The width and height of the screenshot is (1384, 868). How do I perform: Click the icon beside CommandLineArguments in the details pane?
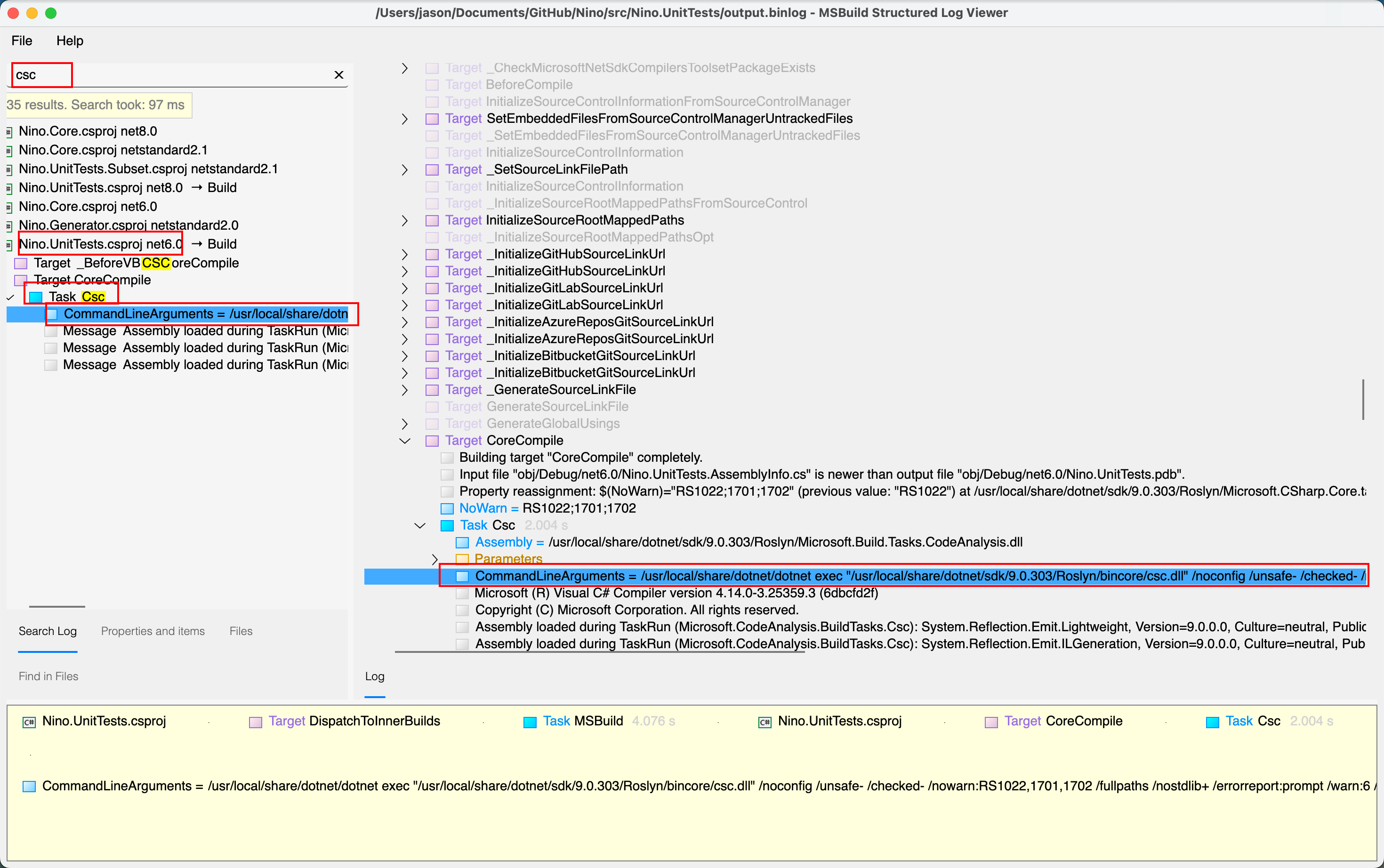coord(29,787)
